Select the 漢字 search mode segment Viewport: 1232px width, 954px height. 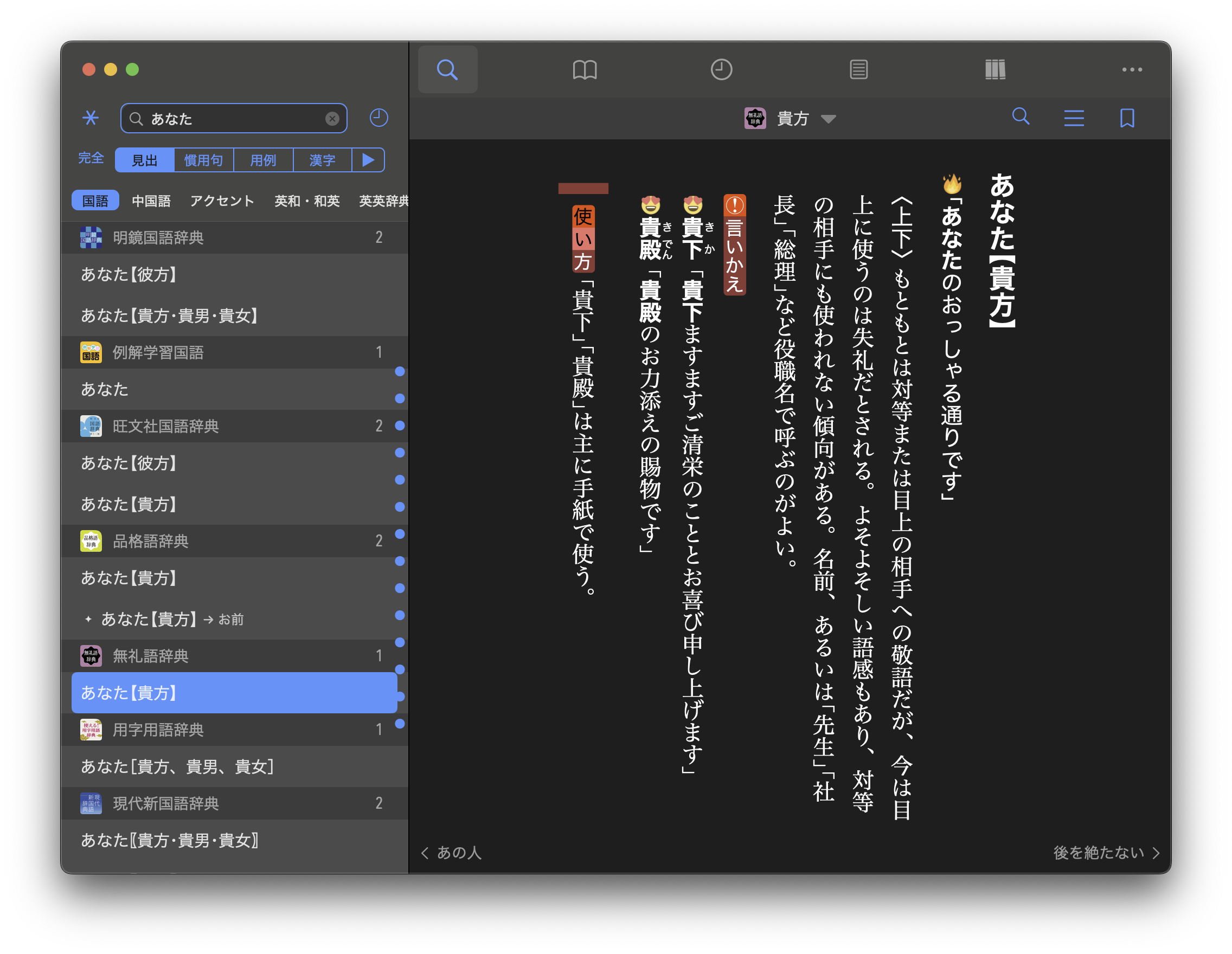(322, 160)
